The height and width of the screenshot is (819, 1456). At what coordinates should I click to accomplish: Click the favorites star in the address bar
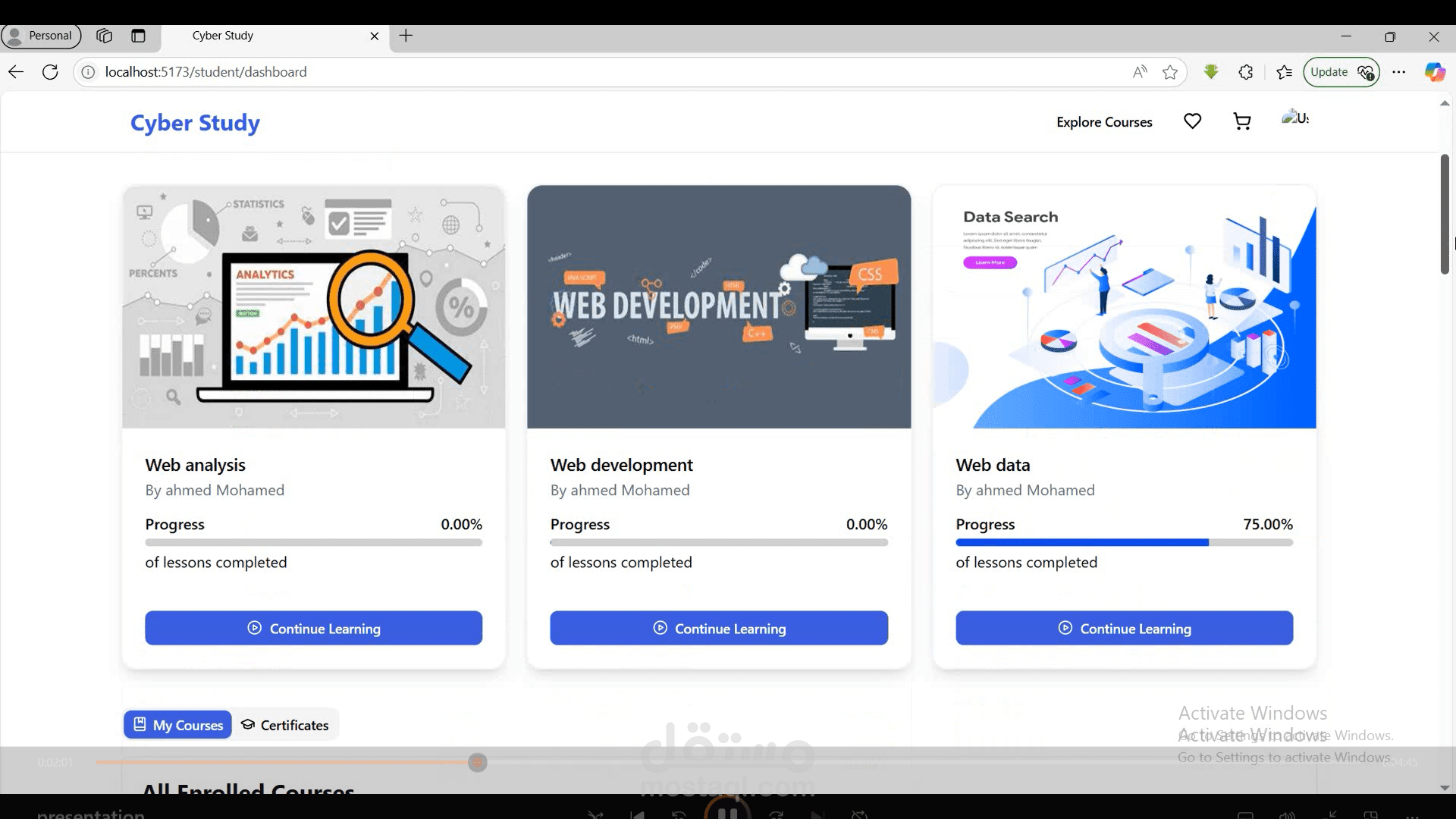pyautogui.click(x=1170, y=72)
